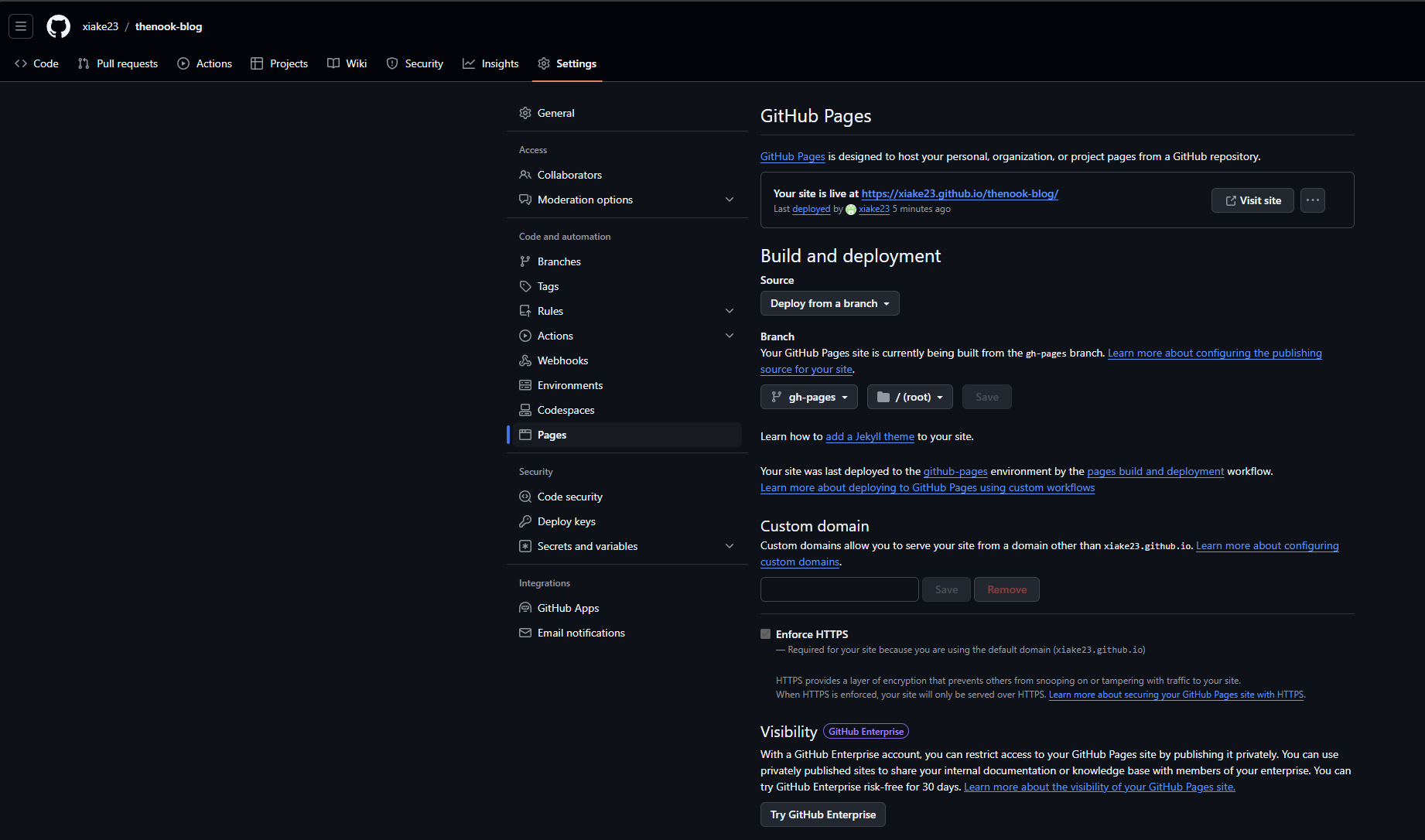Open the hamburger navigation menu

(21, 26)
